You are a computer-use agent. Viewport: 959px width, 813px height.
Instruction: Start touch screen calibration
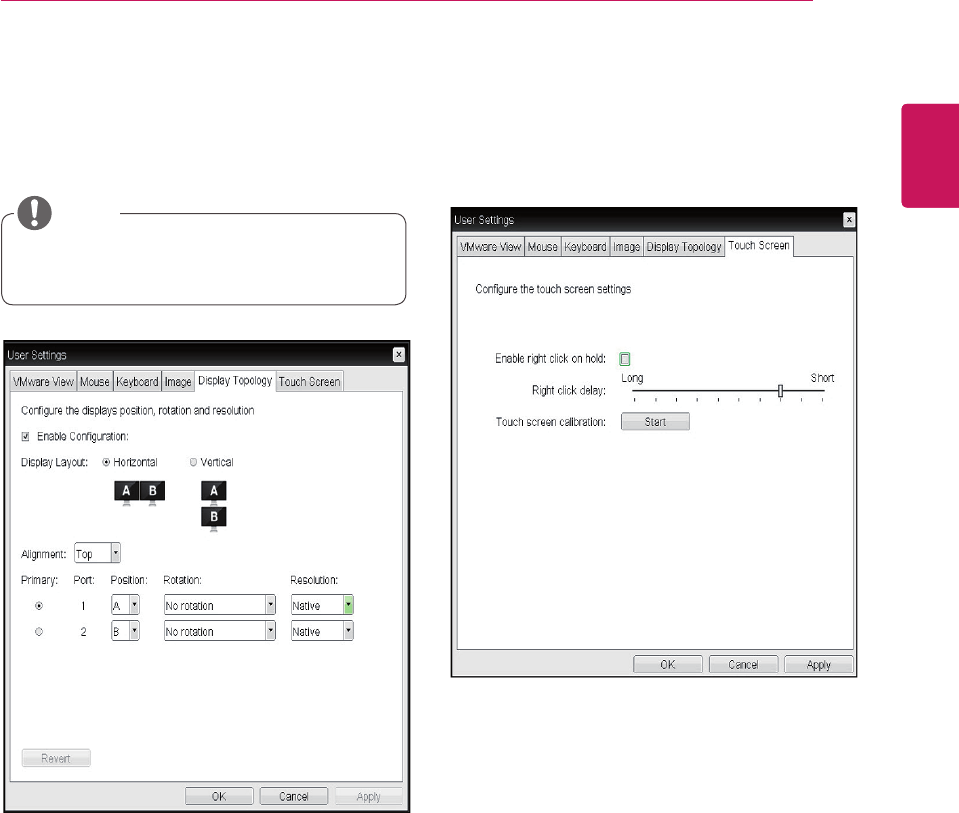point(655,421)
